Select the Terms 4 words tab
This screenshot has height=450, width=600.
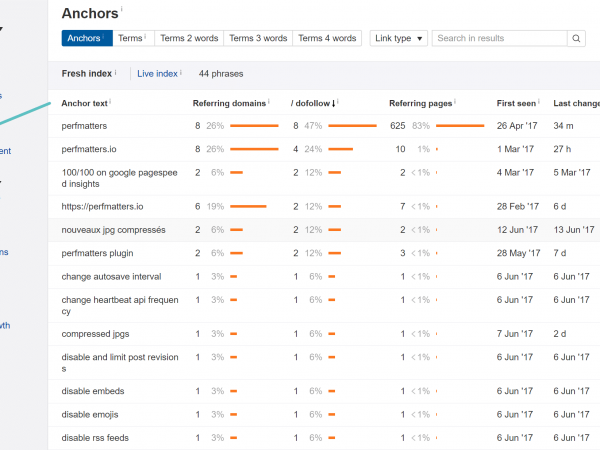326,39
